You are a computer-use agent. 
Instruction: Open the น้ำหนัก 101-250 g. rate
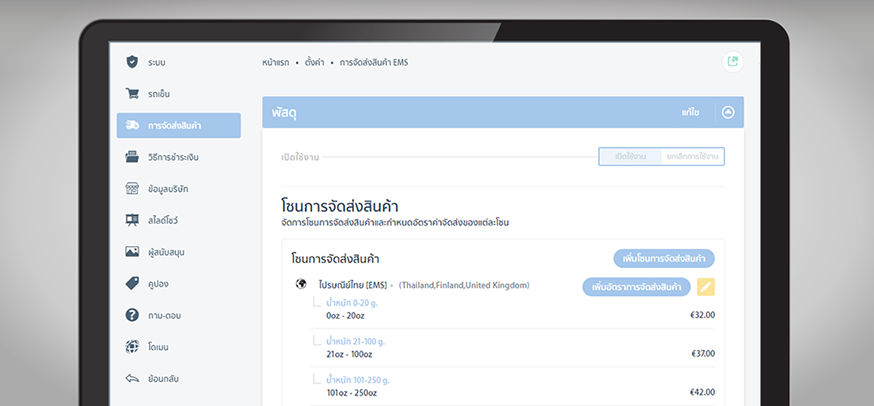(357, 380)
